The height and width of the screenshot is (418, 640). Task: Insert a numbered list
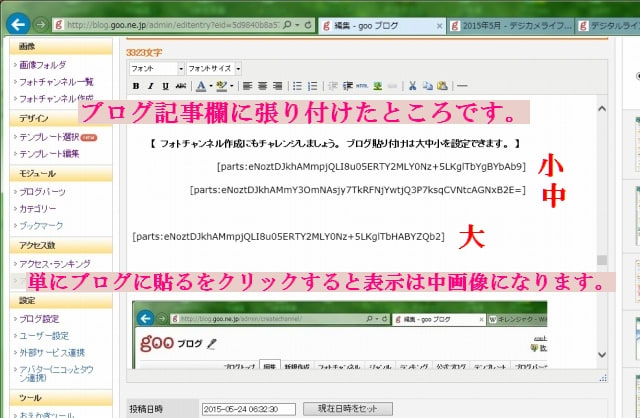(313, 86)
